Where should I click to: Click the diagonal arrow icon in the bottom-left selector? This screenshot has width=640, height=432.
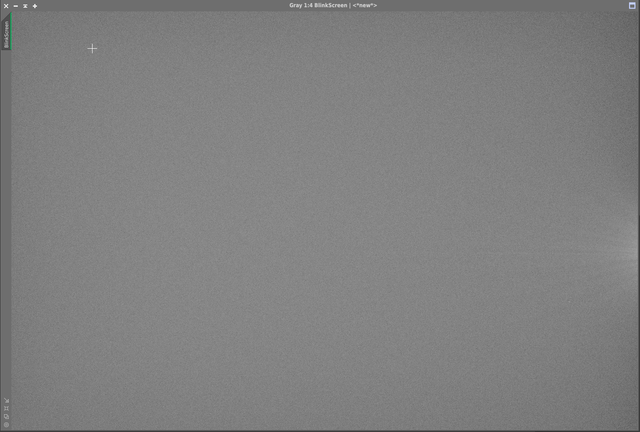[x=6, y=401]
